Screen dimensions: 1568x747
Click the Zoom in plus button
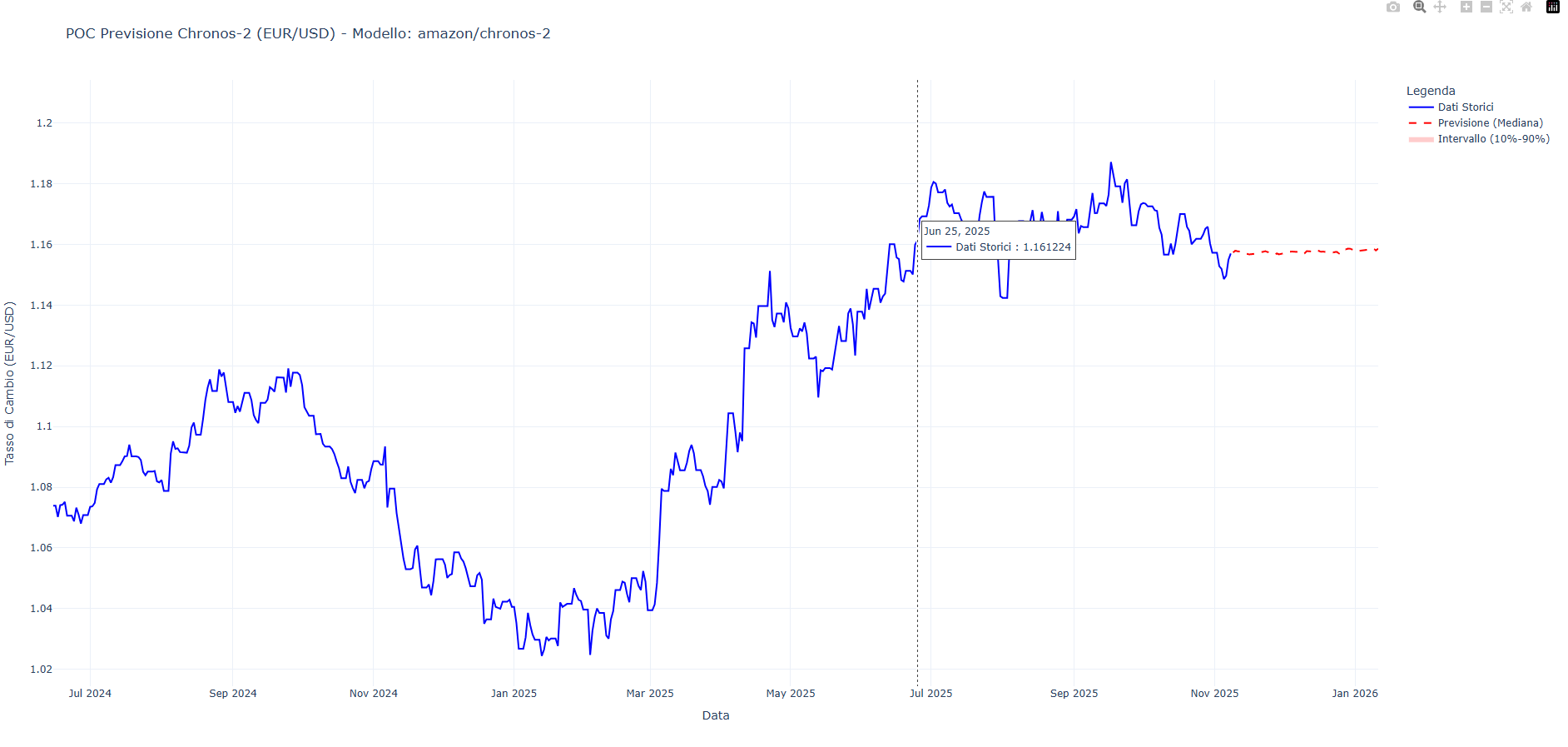tap(1466, 7)
